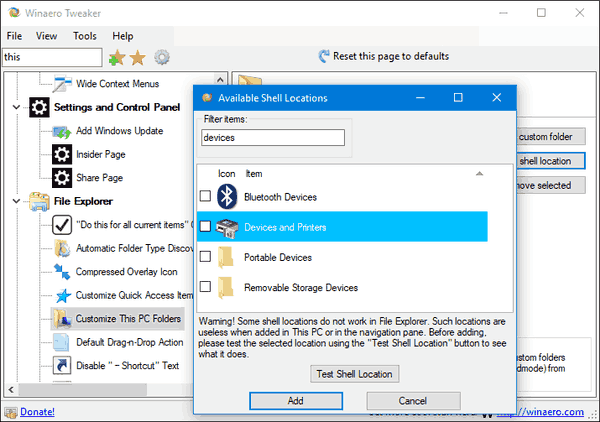Image resolution: width=600 pixels, height=422 pixels.
Task: Open the View menu
Action: tap(46, 36)
